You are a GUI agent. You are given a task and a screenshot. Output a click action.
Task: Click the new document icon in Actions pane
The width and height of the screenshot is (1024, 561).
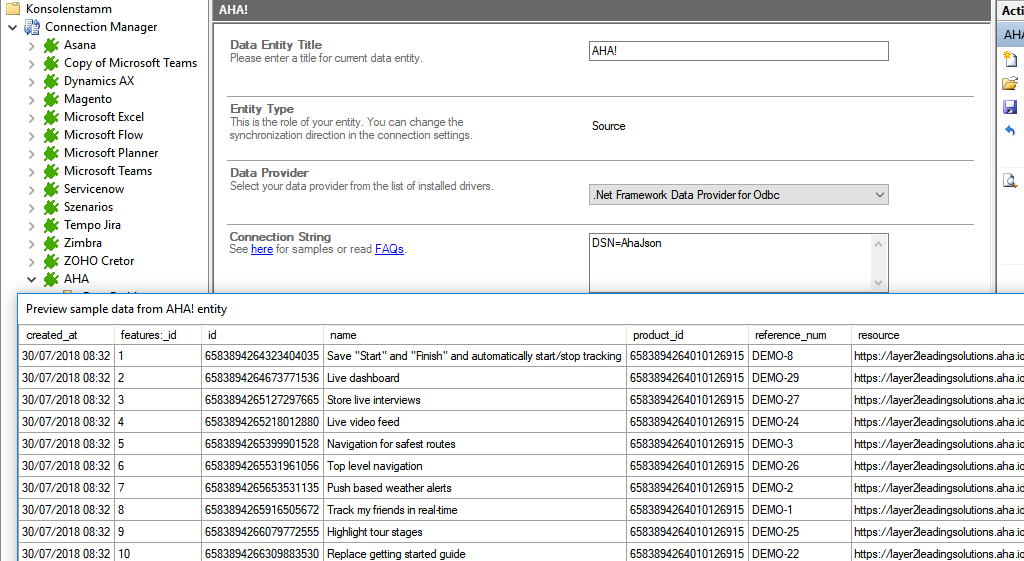pos(1010,60)
